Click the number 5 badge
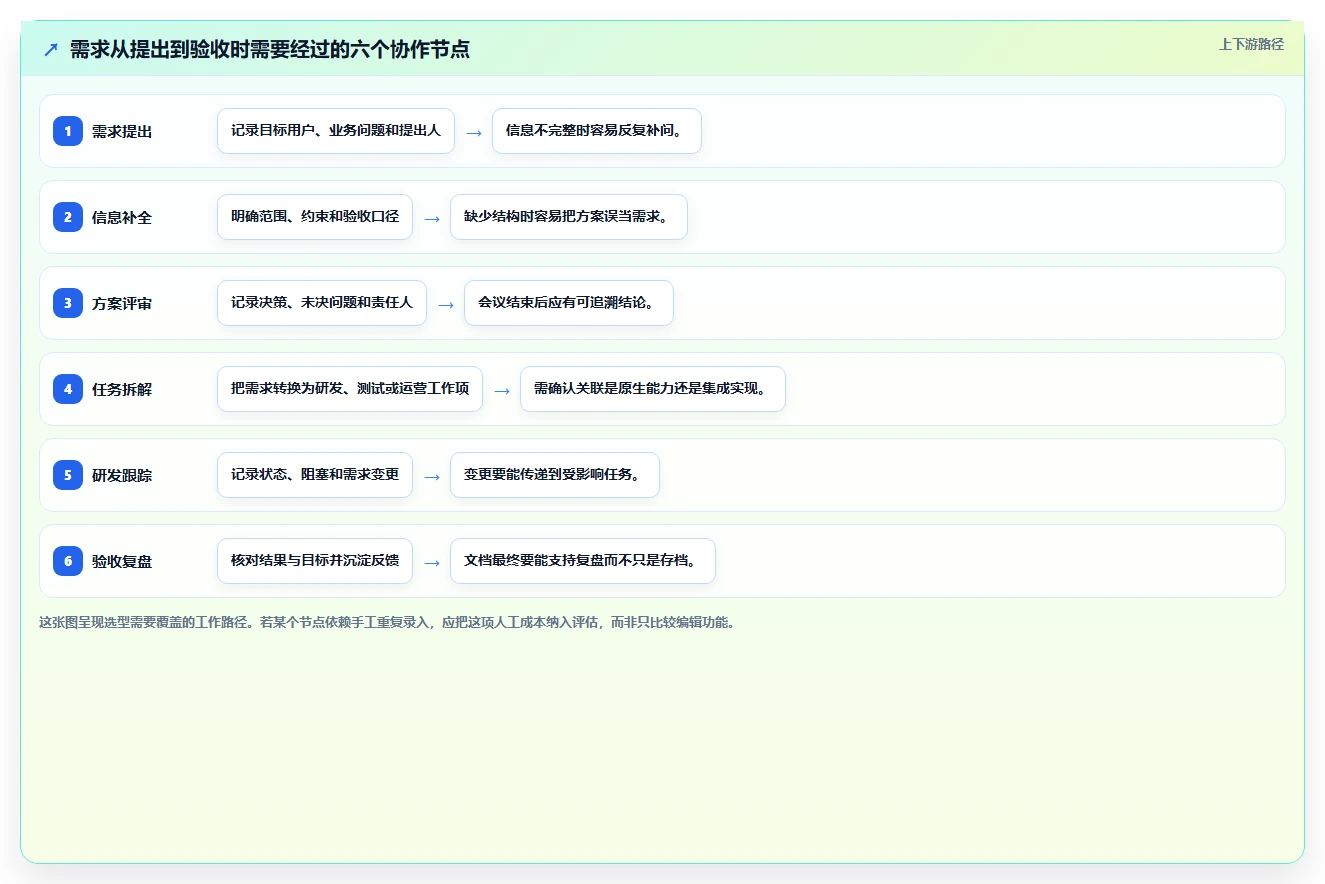Image resolution: width=1325 pixels, height=884 pixels. click(68, 475)
